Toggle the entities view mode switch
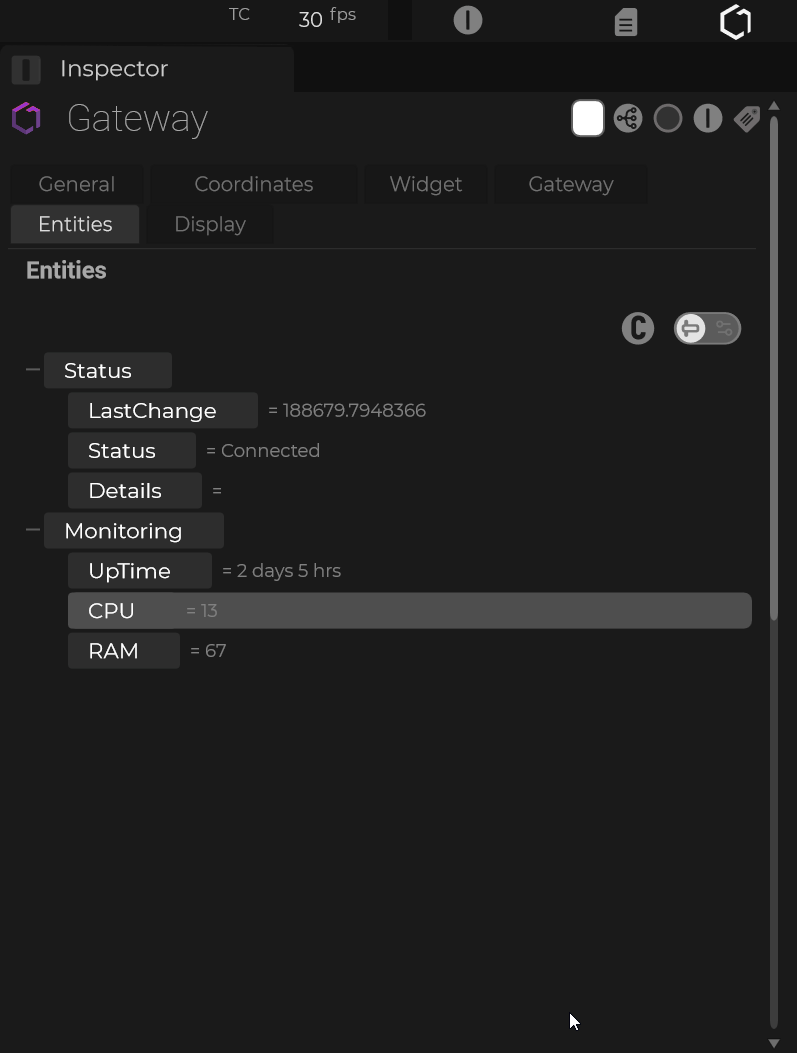 707,328
